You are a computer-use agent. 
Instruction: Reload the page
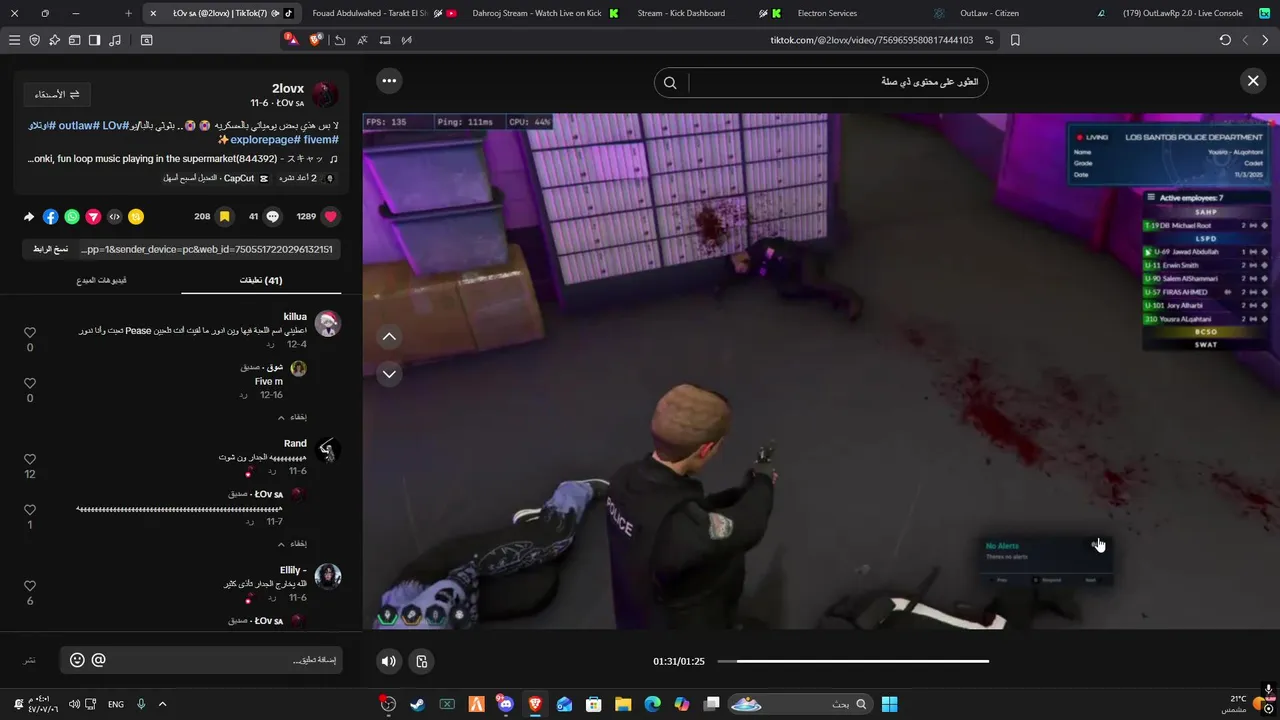[1225, 40]
